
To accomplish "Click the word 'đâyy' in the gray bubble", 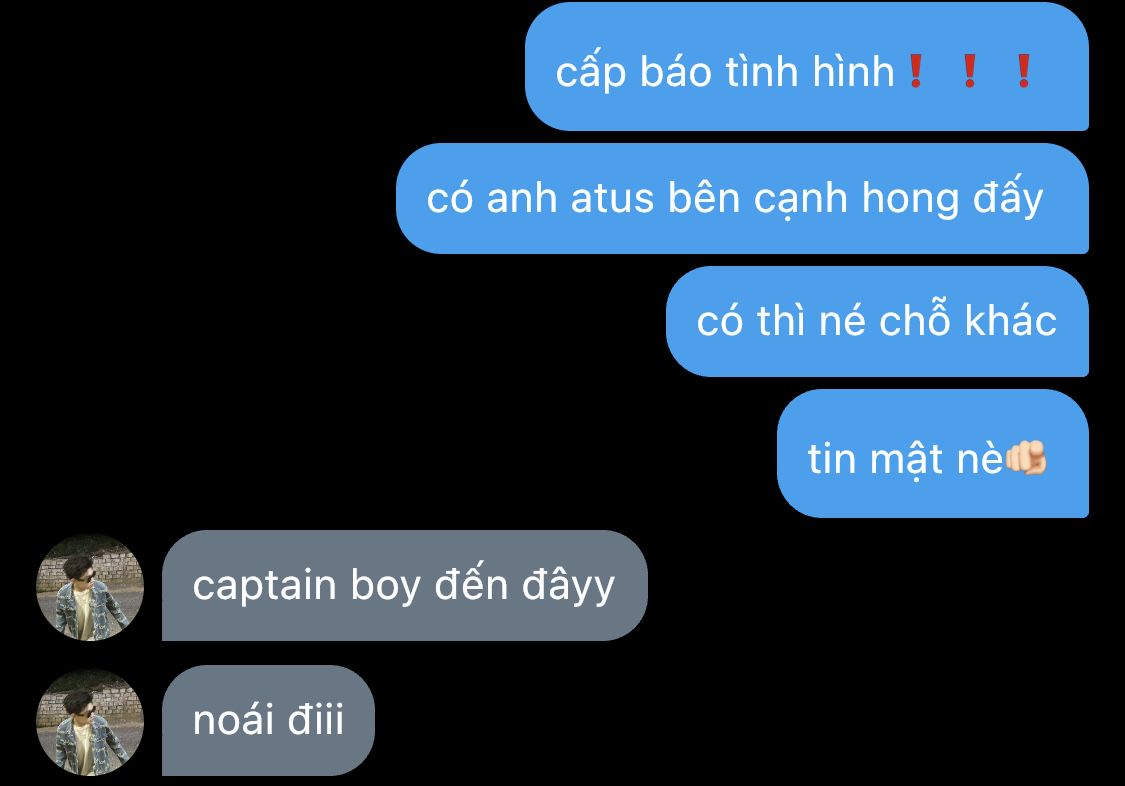I will pyautogui.click(x=568, y=585).
